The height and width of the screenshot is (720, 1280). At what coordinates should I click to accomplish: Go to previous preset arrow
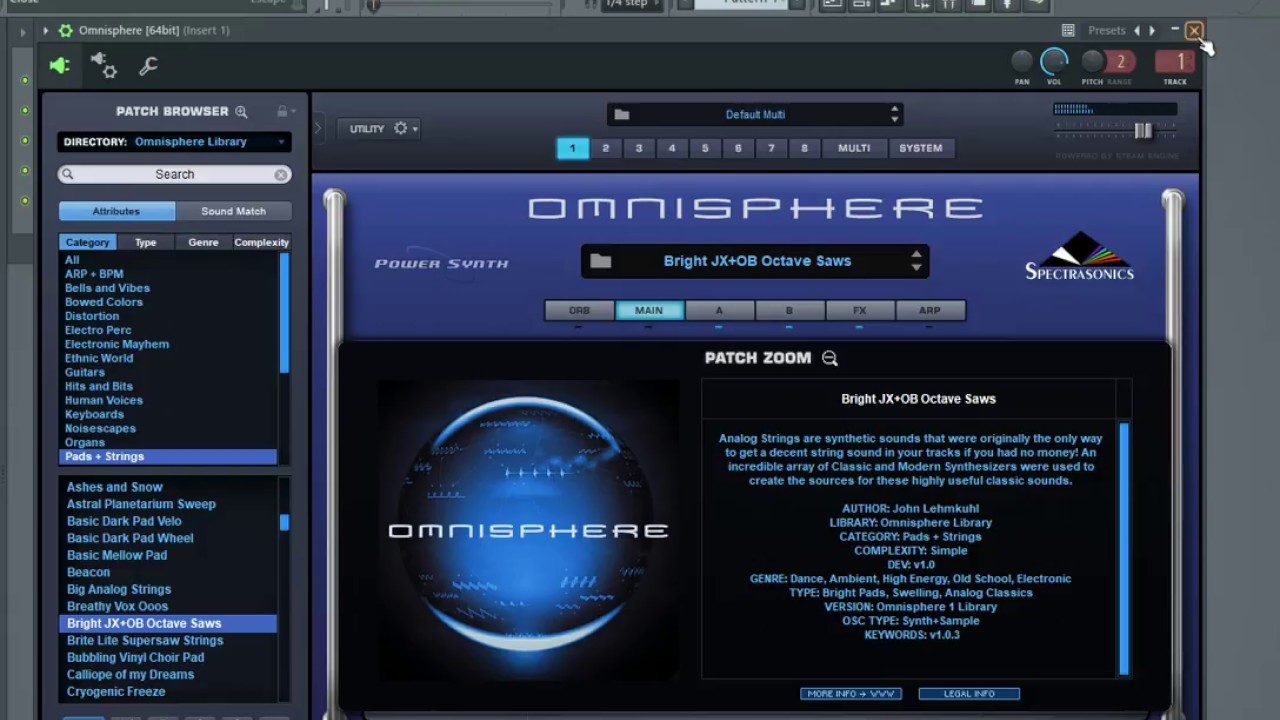[1137, 31]
